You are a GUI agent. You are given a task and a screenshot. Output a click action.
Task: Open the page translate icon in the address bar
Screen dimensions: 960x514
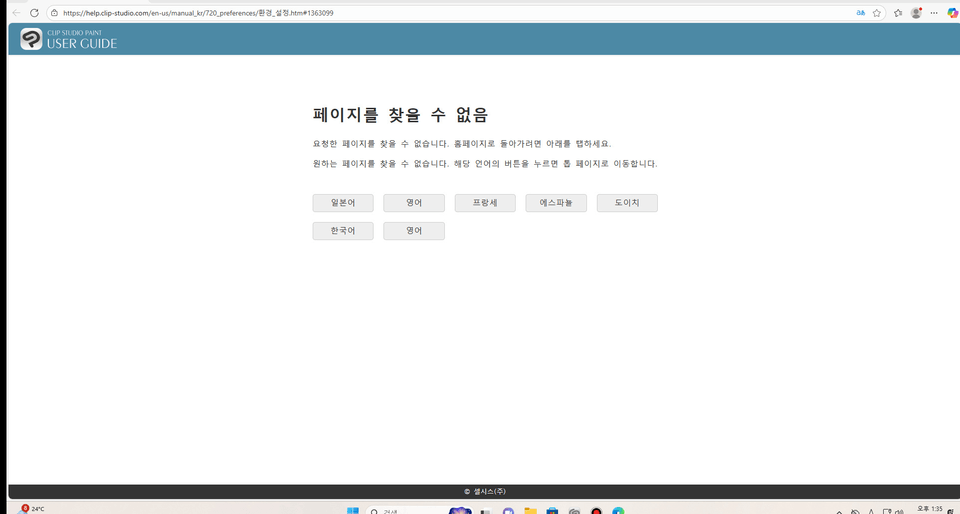click(860, 13)
